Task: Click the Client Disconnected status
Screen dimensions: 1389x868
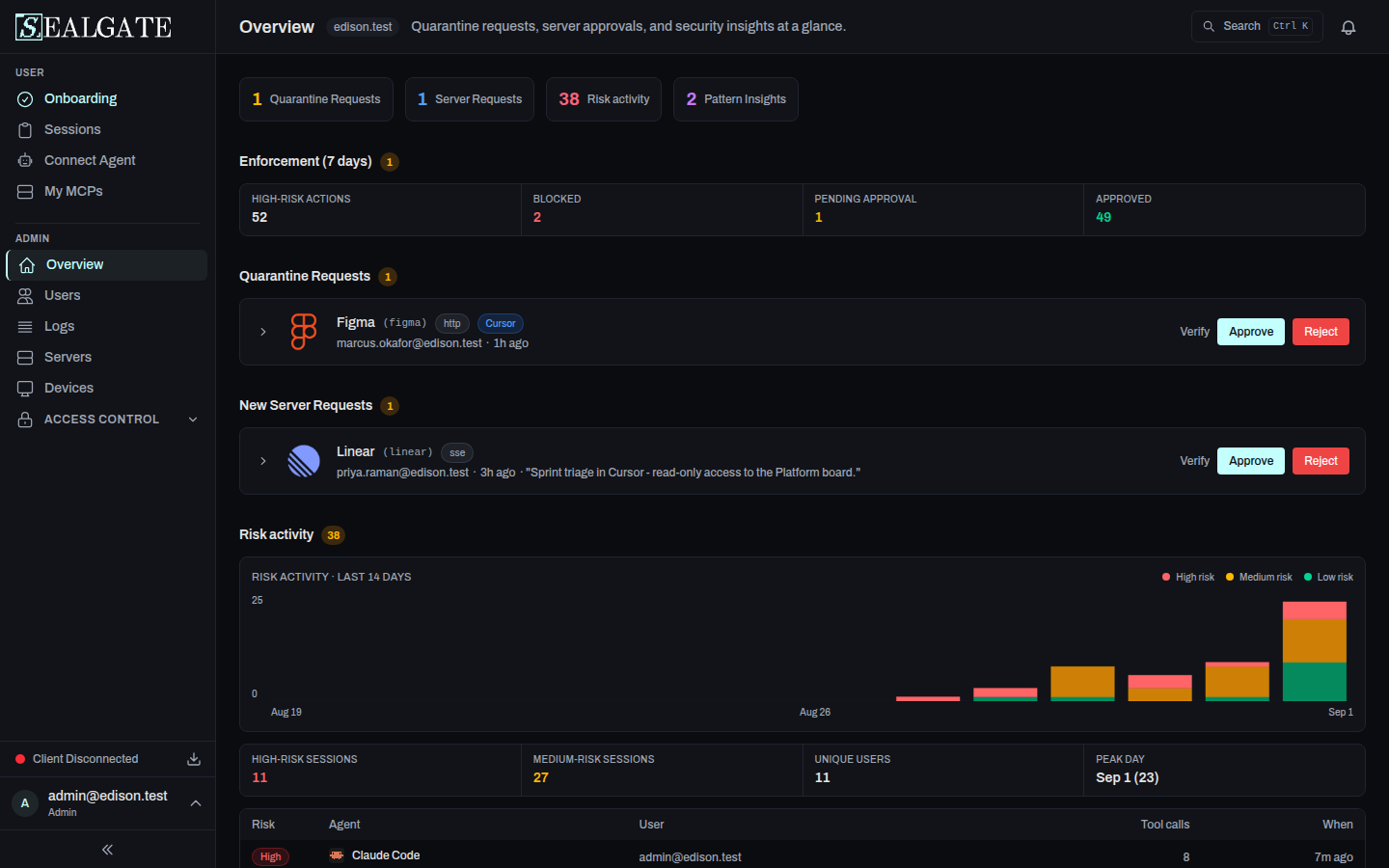Action: point(77,759)
